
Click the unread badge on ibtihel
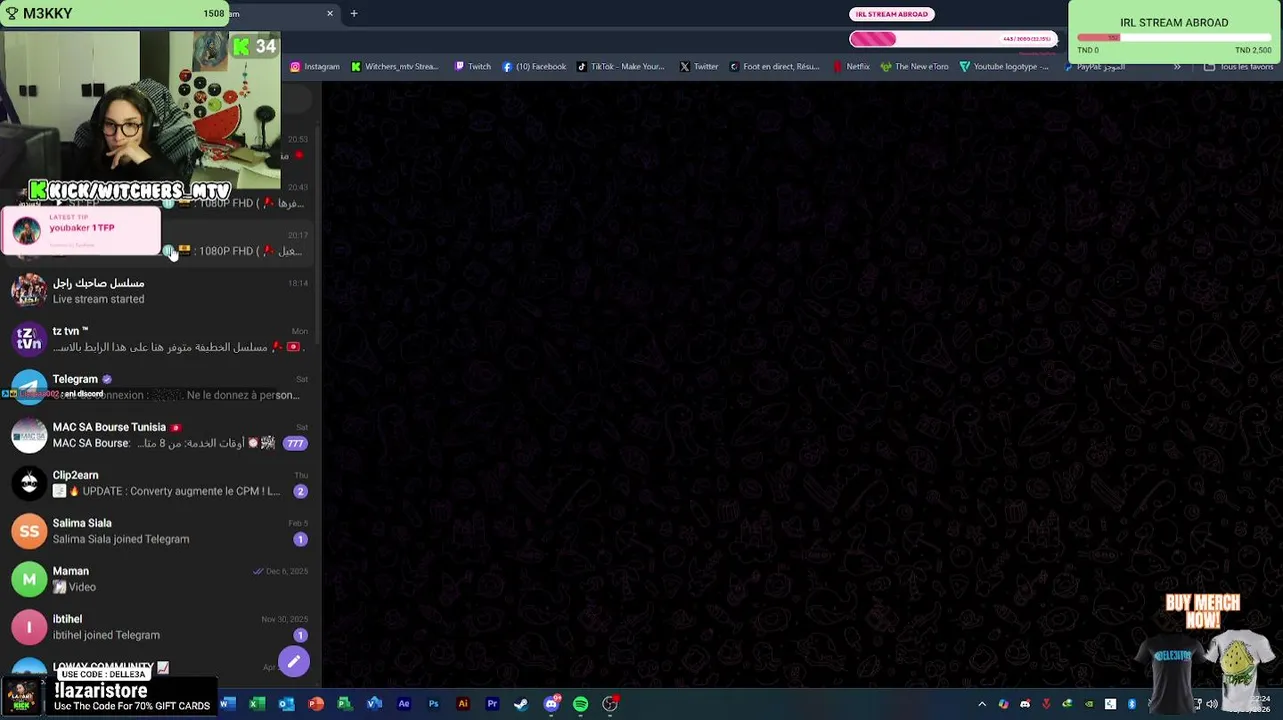click(300, 635)
